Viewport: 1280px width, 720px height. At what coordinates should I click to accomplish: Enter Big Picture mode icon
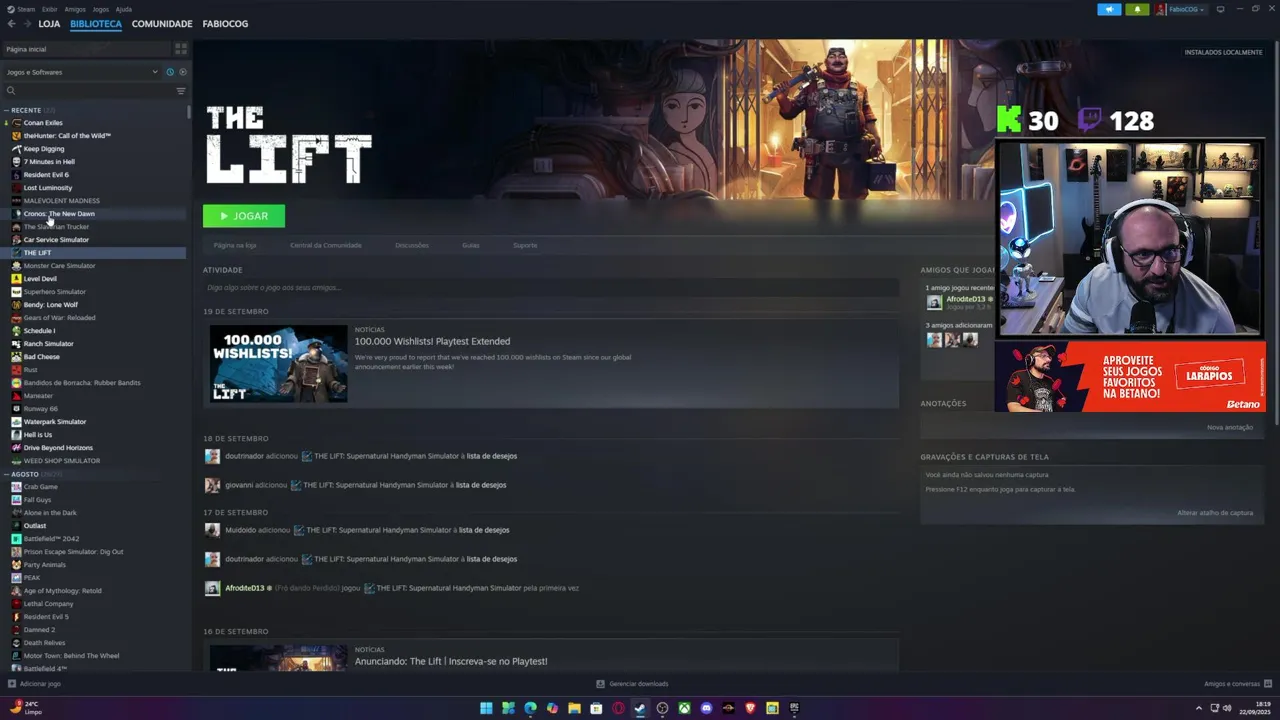(1218, 9)
